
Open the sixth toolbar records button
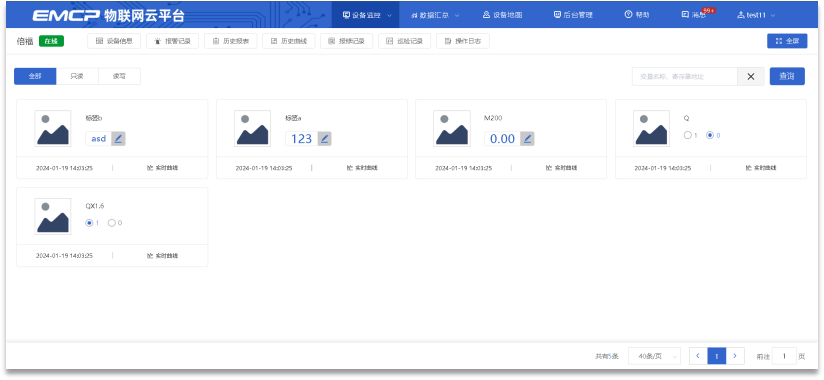(405, 41)
